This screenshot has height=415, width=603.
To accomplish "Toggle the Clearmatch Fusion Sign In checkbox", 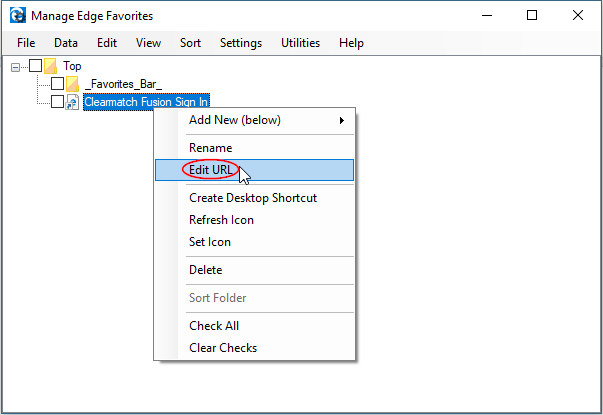I will tap(57, 102).
